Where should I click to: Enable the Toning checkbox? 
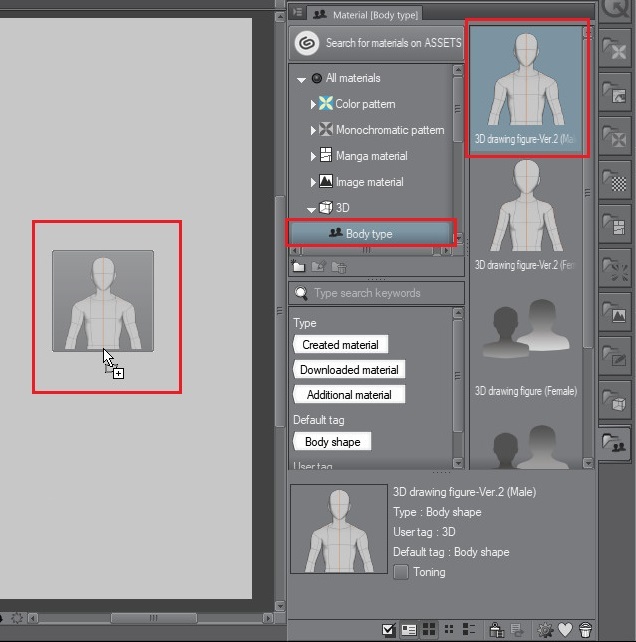400,573
